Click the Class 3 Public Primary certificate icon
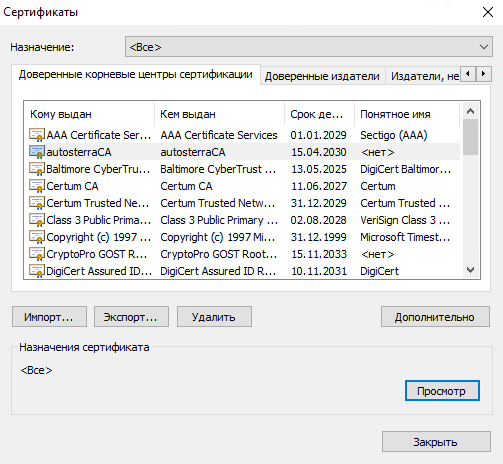 click(x=37, y=220)
